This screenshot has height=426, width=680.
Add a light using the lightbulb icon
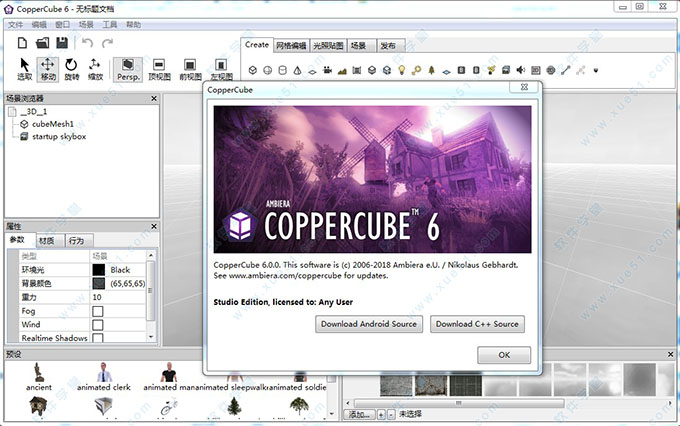pos(402,70)
